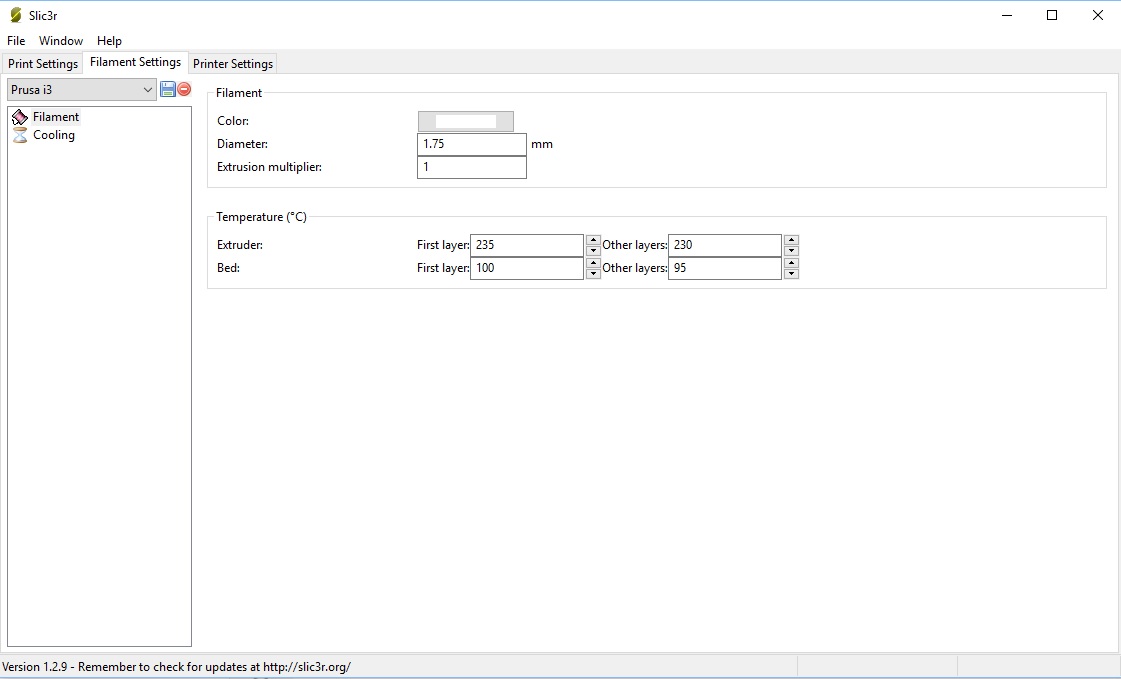Click the save preset floppy disk icon
The width and height of the screenshot is (1121, 679).
(x=168, y=89)
